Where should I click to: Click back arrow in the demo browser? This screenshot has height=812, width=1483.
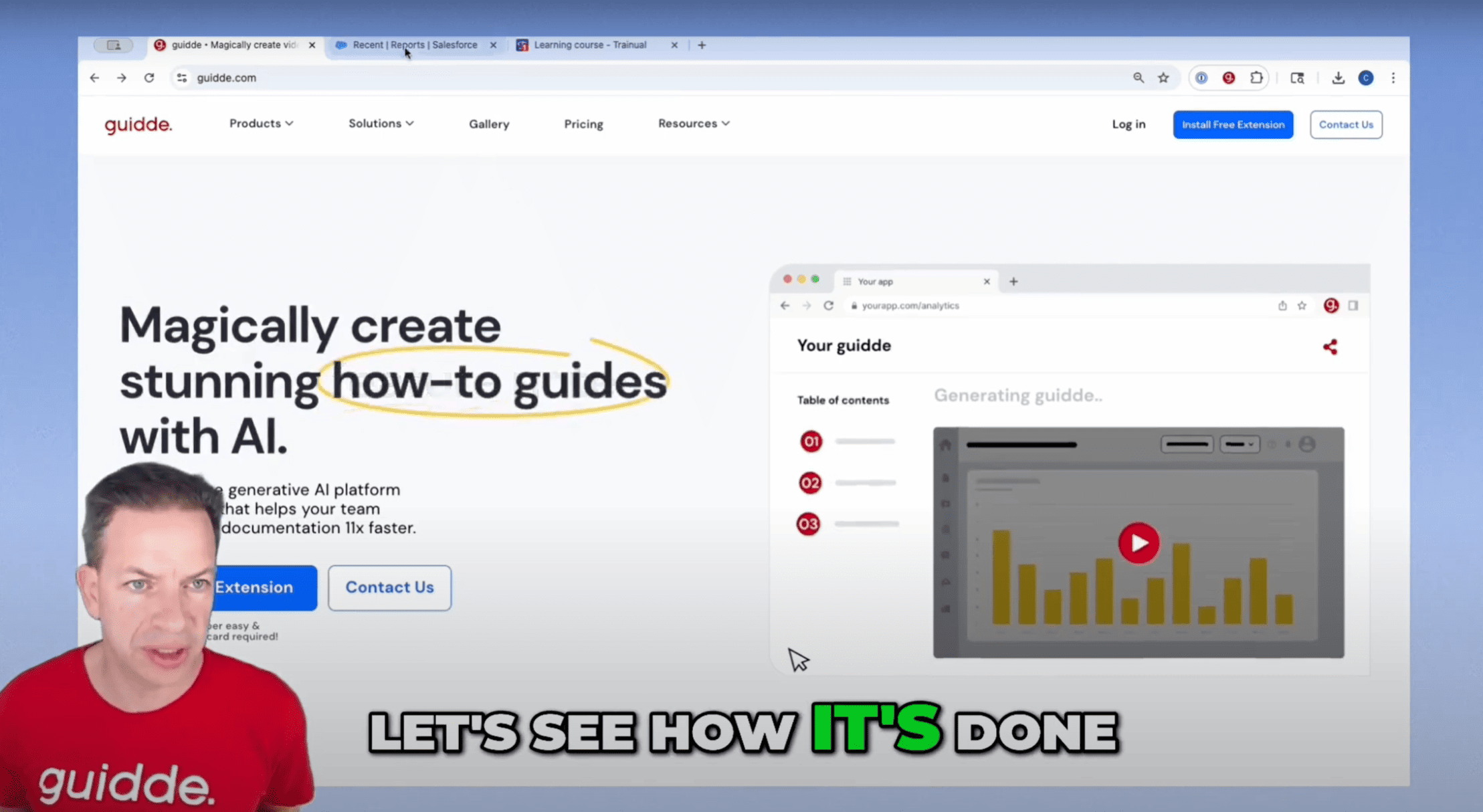pos(785,306)
